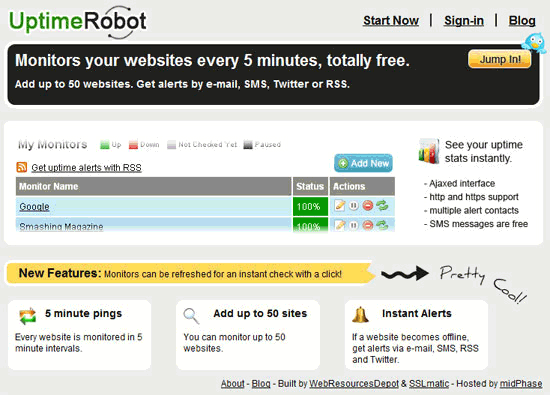
Task: Refresh the Smashing Magazine monitor
Action: click(382, 225)
